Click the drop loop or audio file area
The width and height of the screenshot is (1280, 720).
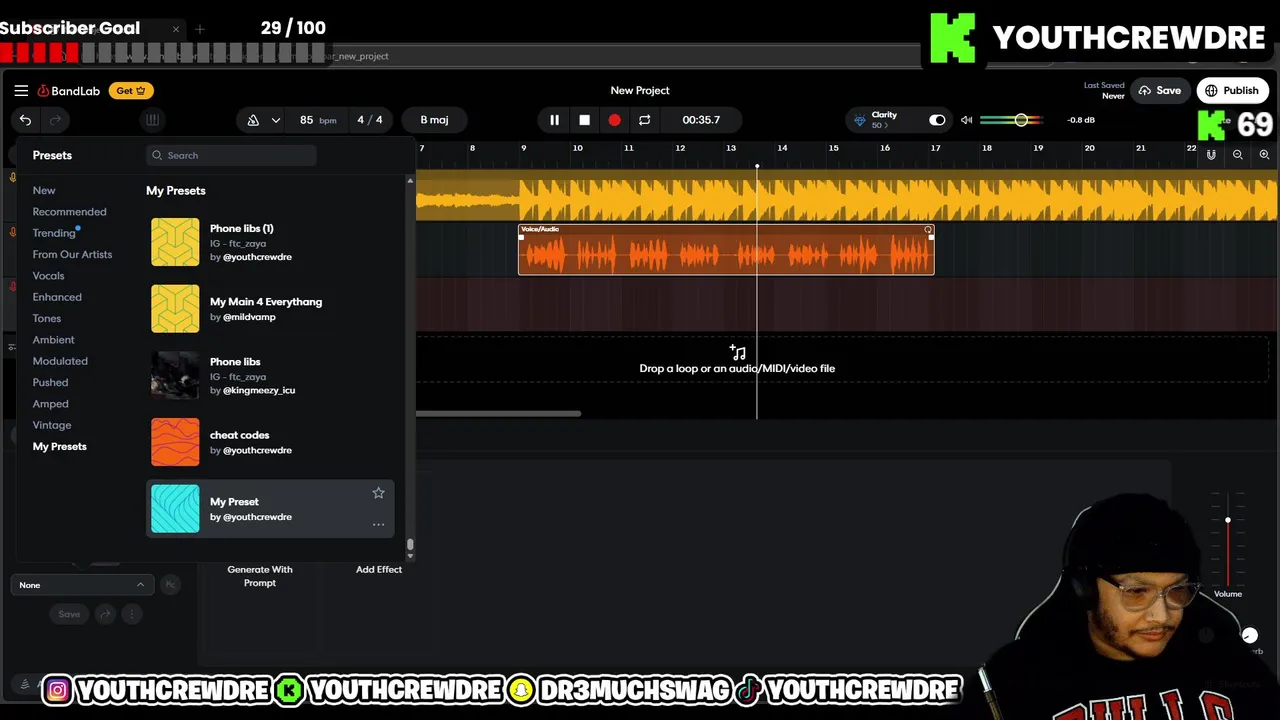tap(737, 361)
